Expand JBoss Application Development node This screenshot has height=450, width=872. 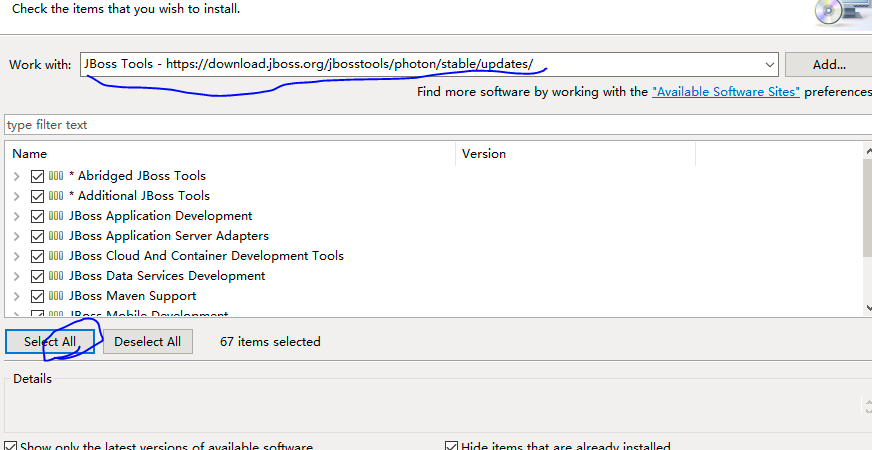click(17, 216)
